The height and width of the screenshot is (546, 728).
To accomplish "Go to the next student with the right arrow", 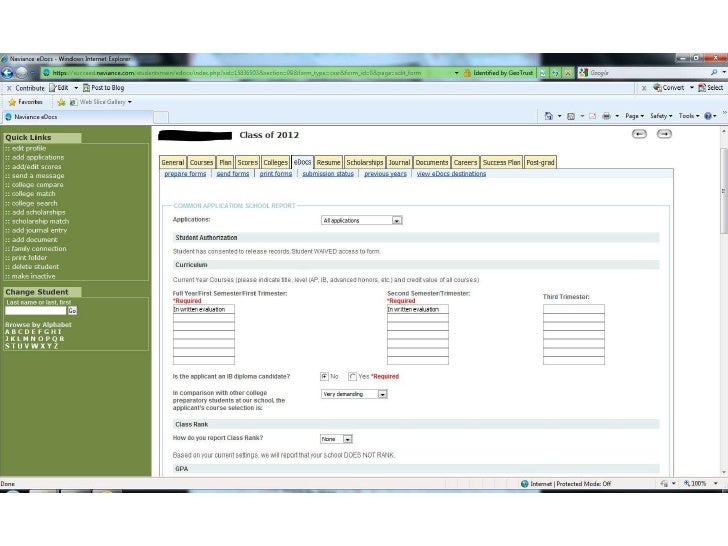I will pyautogui.click(x=664, y=134).
